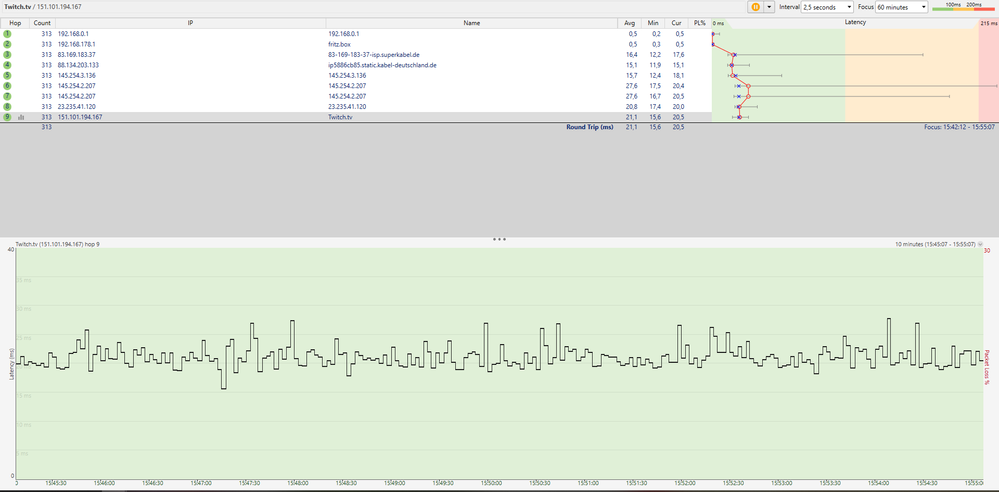Click the Latency (ms) vertical axis label

pos(11,365)
